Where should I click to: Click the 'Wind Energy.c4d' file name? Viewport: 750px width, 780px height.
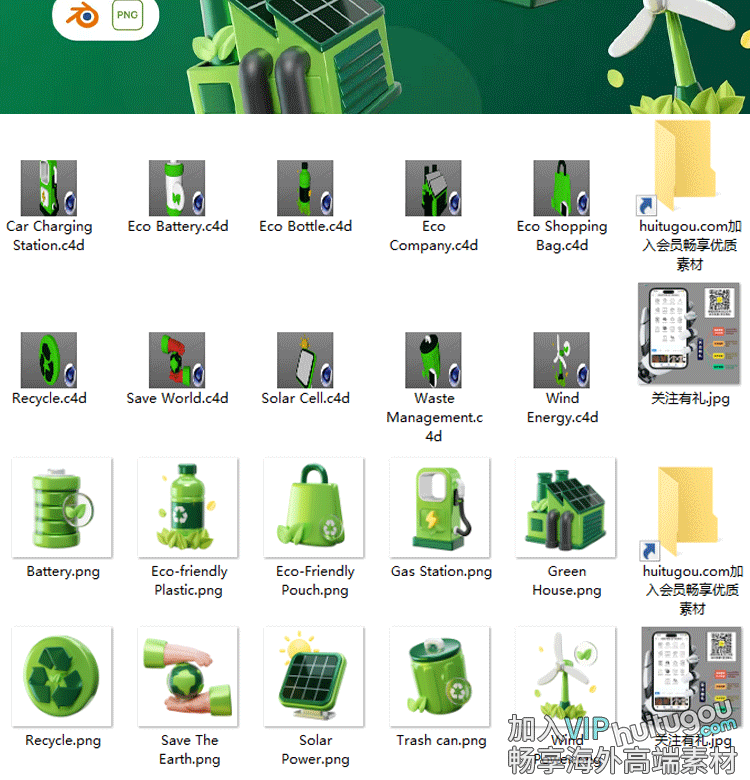pyautogui.click(x=562, y=408)
